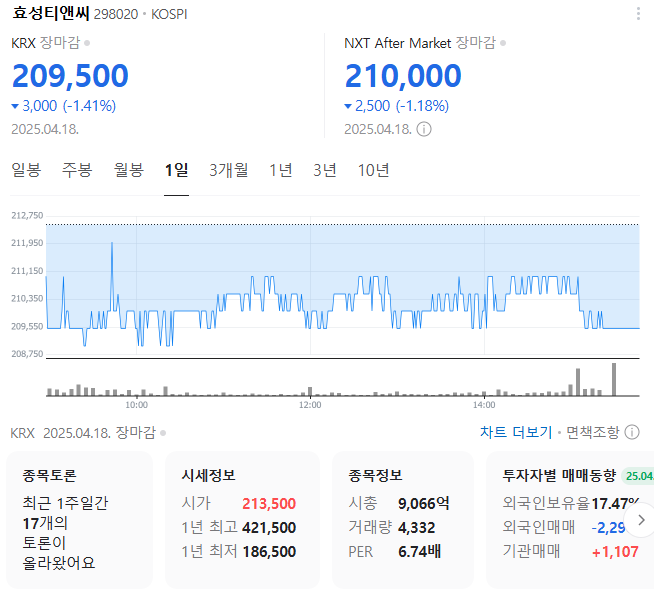
Task: Open the 면책조항 link
Action: pyautogui.click(x=593, y=432)
